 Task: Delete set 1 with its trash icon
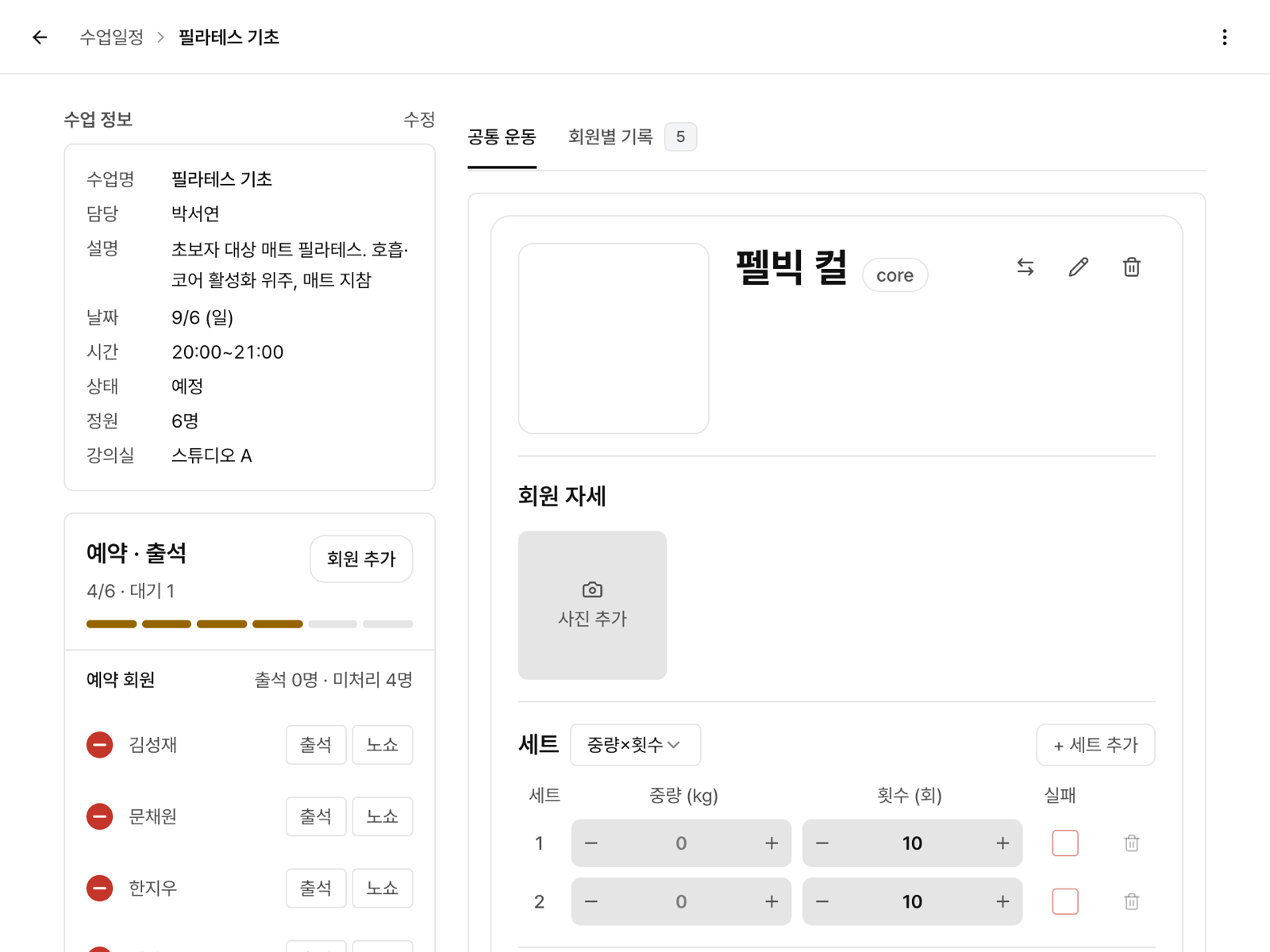(x=1131, y=843)
